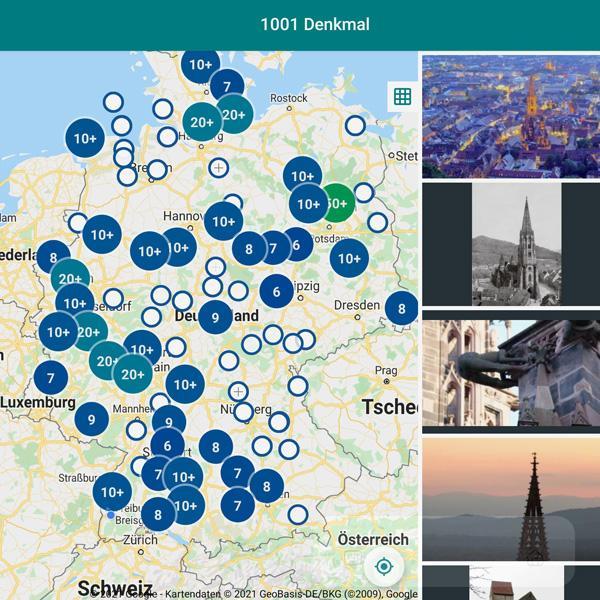The height and width of the screenshot is (600, 600).
Task: Select the 20+ teal cluster by Hamburg
Action: [202, 122]
